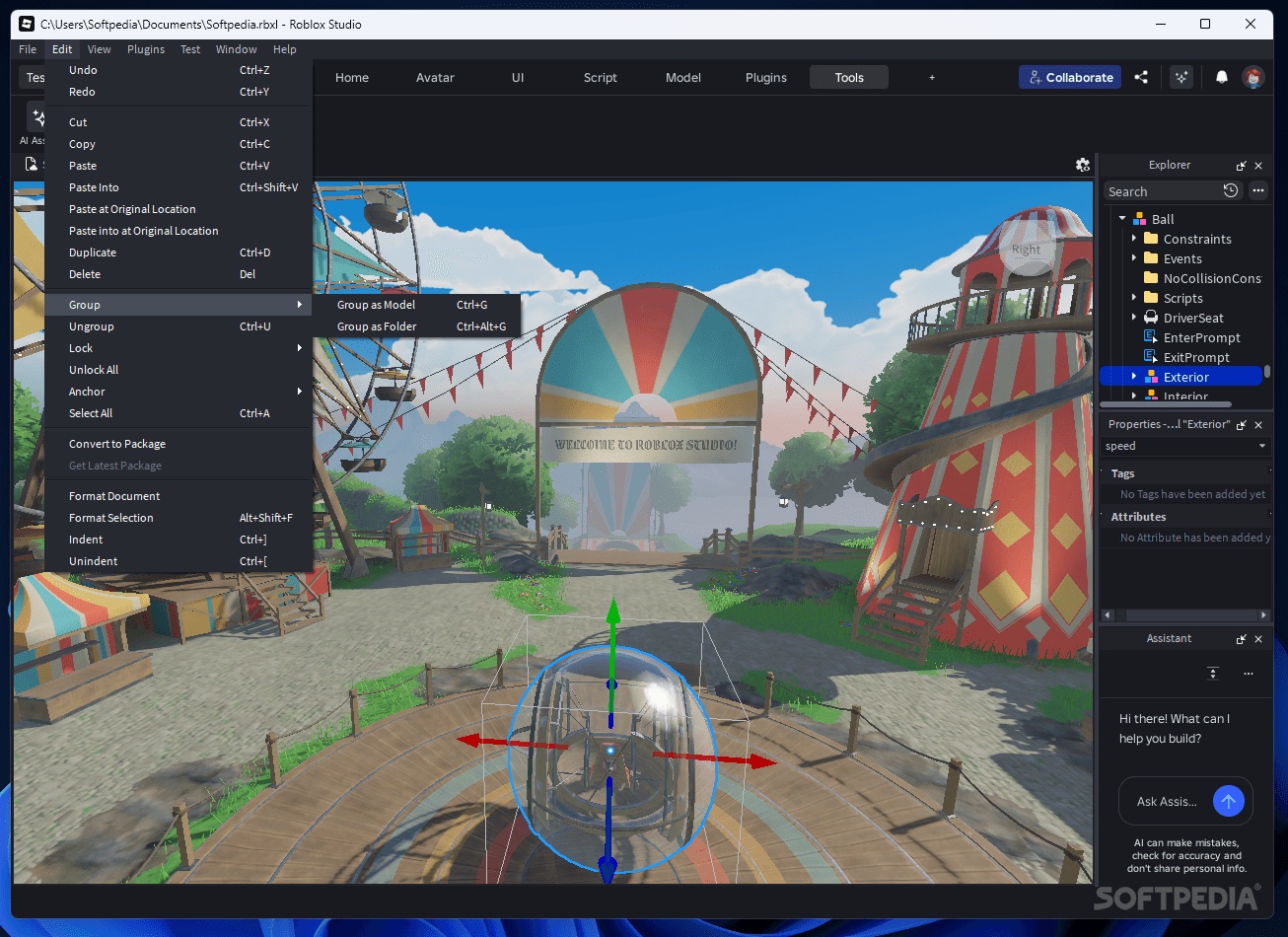Click the add new tab plus icon
This screenshot has width=1288, height=937.
click(932, 77)
